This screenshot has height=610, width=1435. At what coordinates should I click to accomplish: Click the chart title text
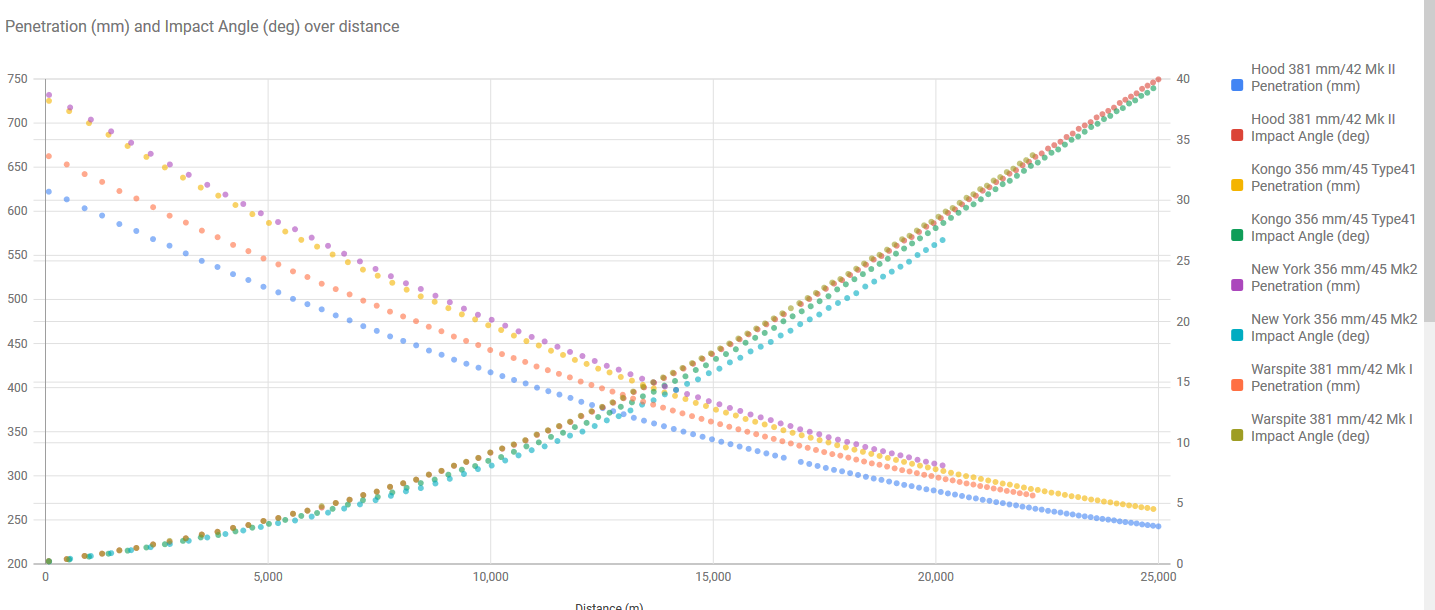(202, 27)
